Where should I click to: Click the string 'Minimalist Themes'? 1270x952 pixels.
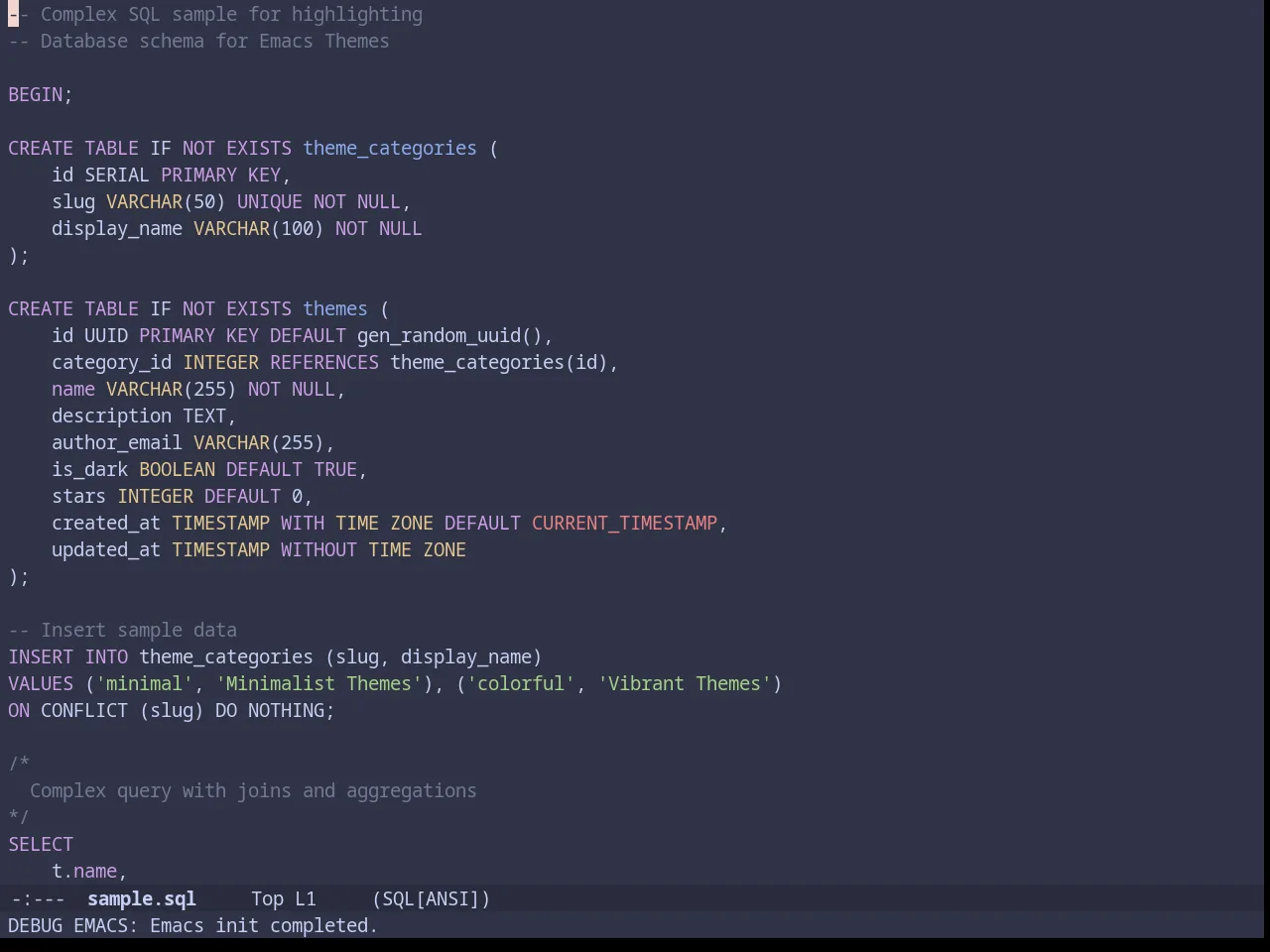pyautogui.click(x=319, y=683)
